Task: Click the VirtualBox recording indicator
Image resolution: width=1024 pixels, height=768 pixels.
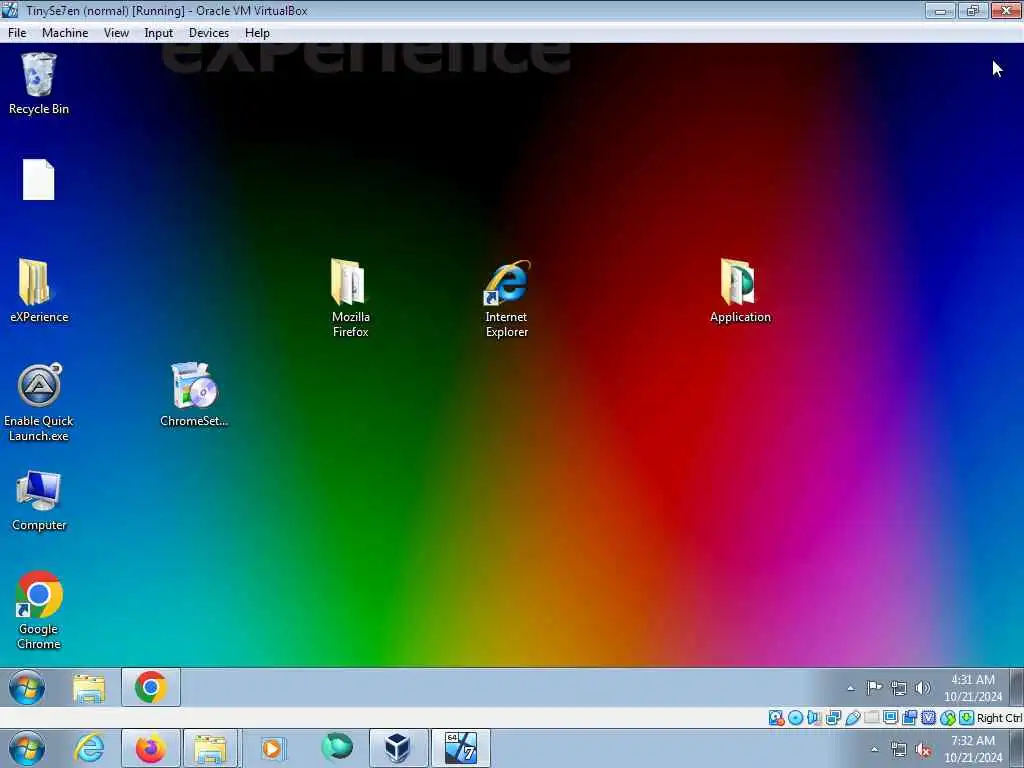Action: coord(909,718)
